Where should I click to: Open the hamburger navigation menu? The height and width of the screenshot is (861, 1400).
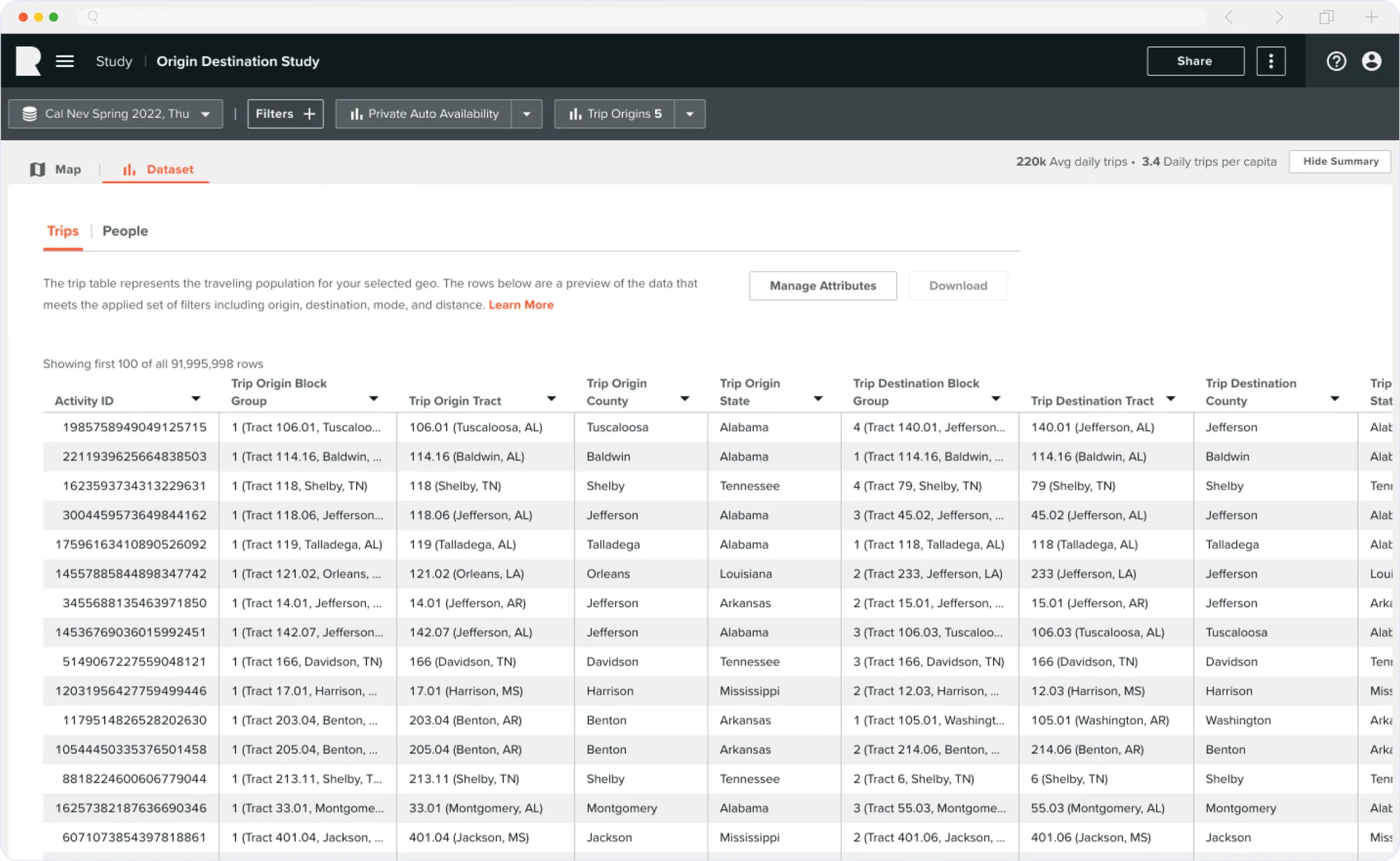click(x=64, y=62)
